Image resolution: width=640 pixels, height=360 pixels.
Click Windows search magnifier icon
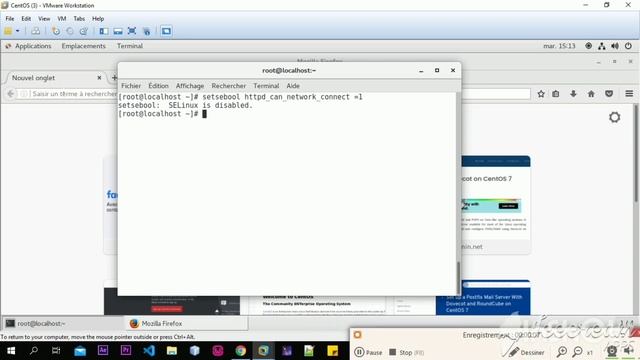(34, 351)
